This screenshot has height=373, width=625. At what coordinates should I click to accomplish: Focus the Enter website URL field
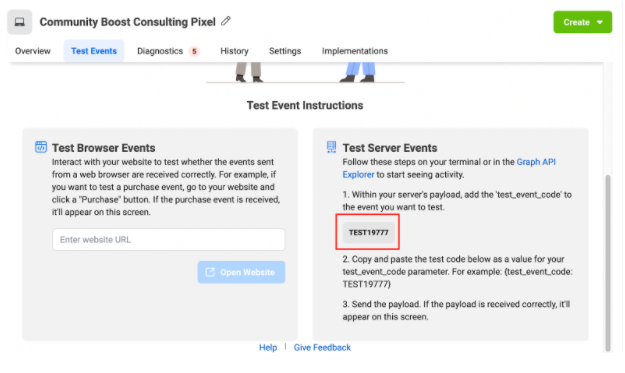coord(169,240)
